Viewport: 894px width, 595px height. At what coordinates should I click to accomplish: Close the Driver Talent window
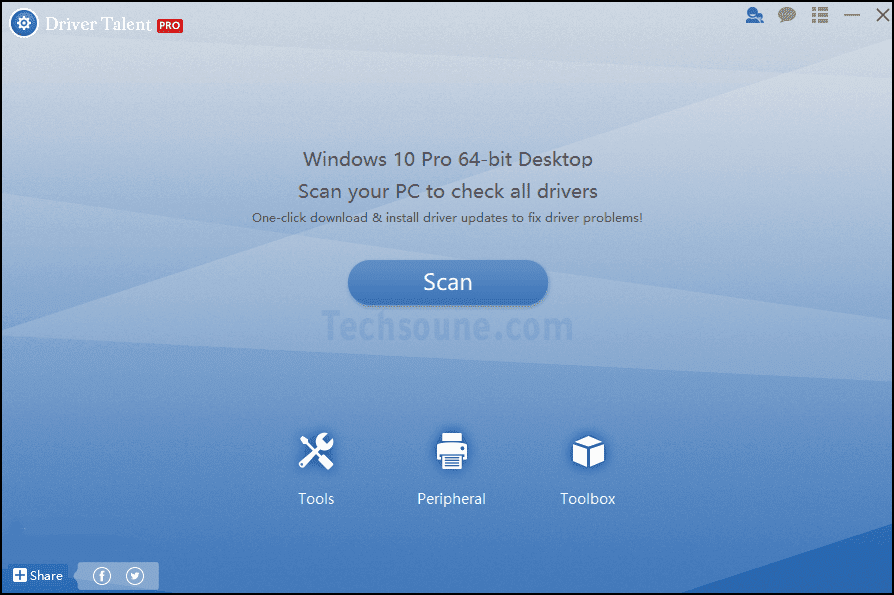click(883, 15)
